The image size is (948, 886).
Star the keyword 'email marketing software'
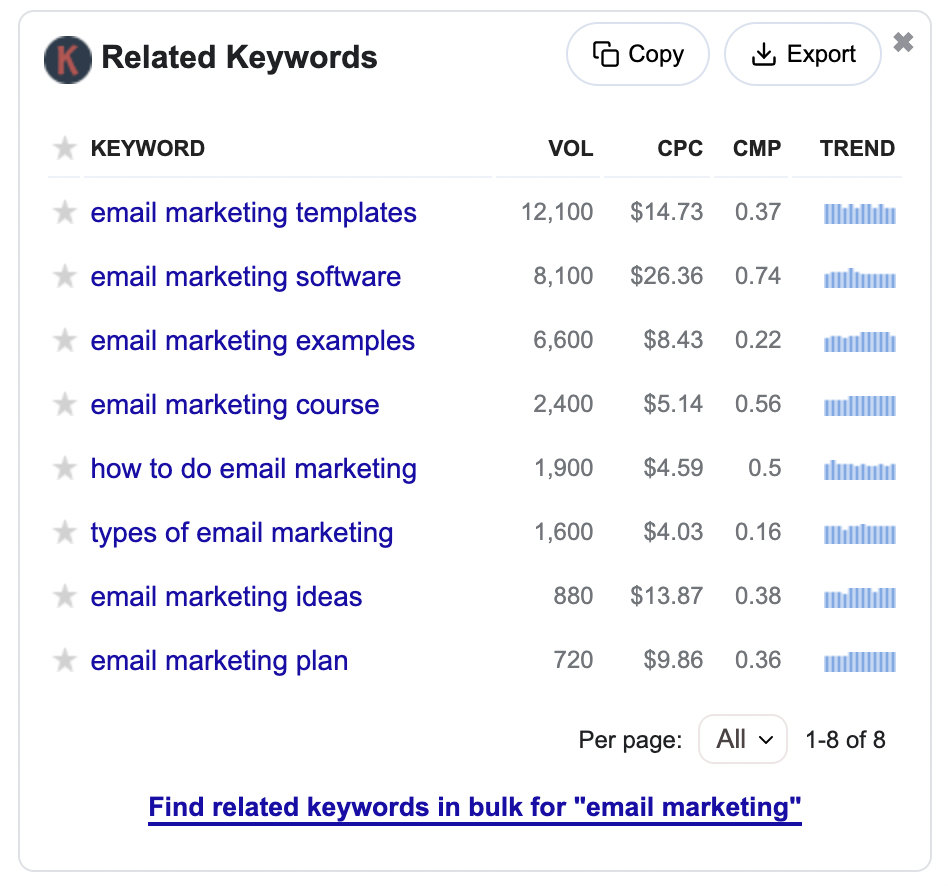pyautogui.click(x=65, y=277)
